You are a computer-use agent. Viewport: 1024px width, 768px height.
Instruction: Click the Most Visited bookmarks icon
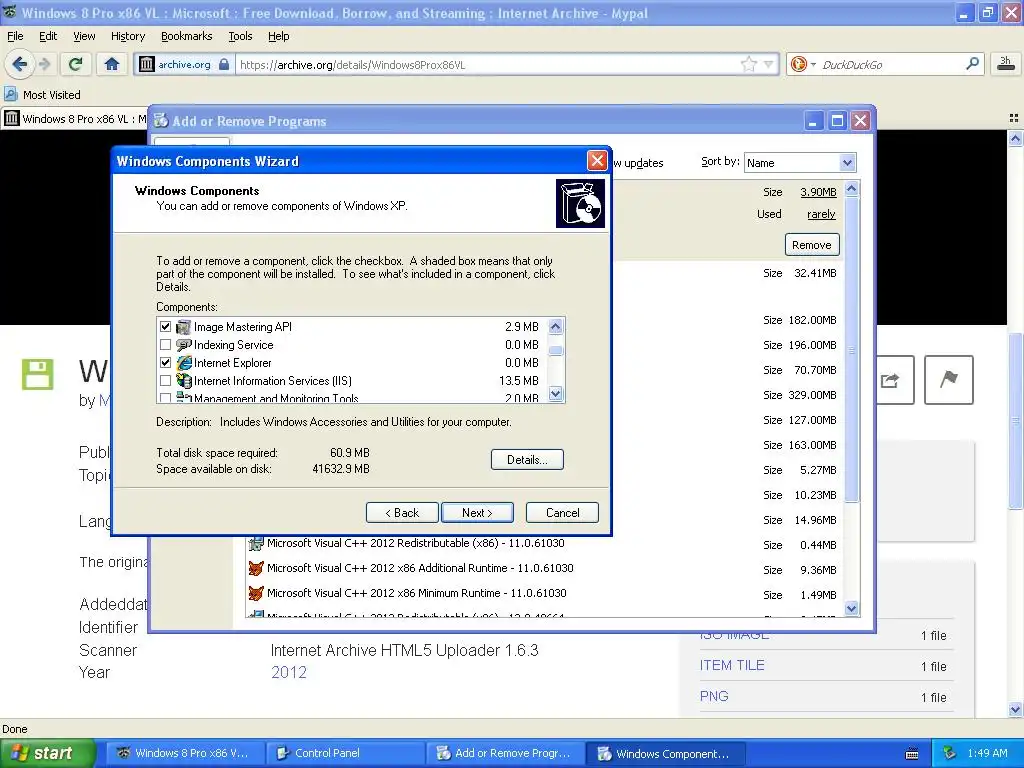point(10,95)
